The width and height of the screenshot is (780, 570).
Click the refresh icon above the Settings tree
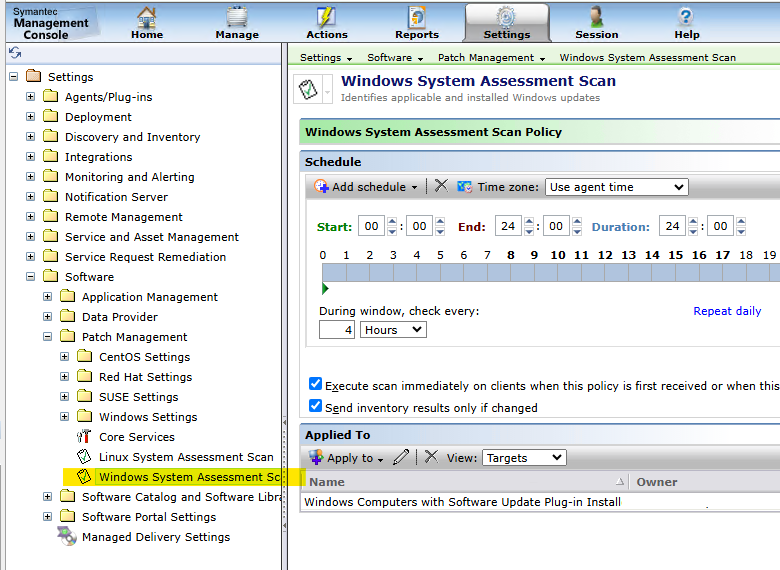[14, 53]
